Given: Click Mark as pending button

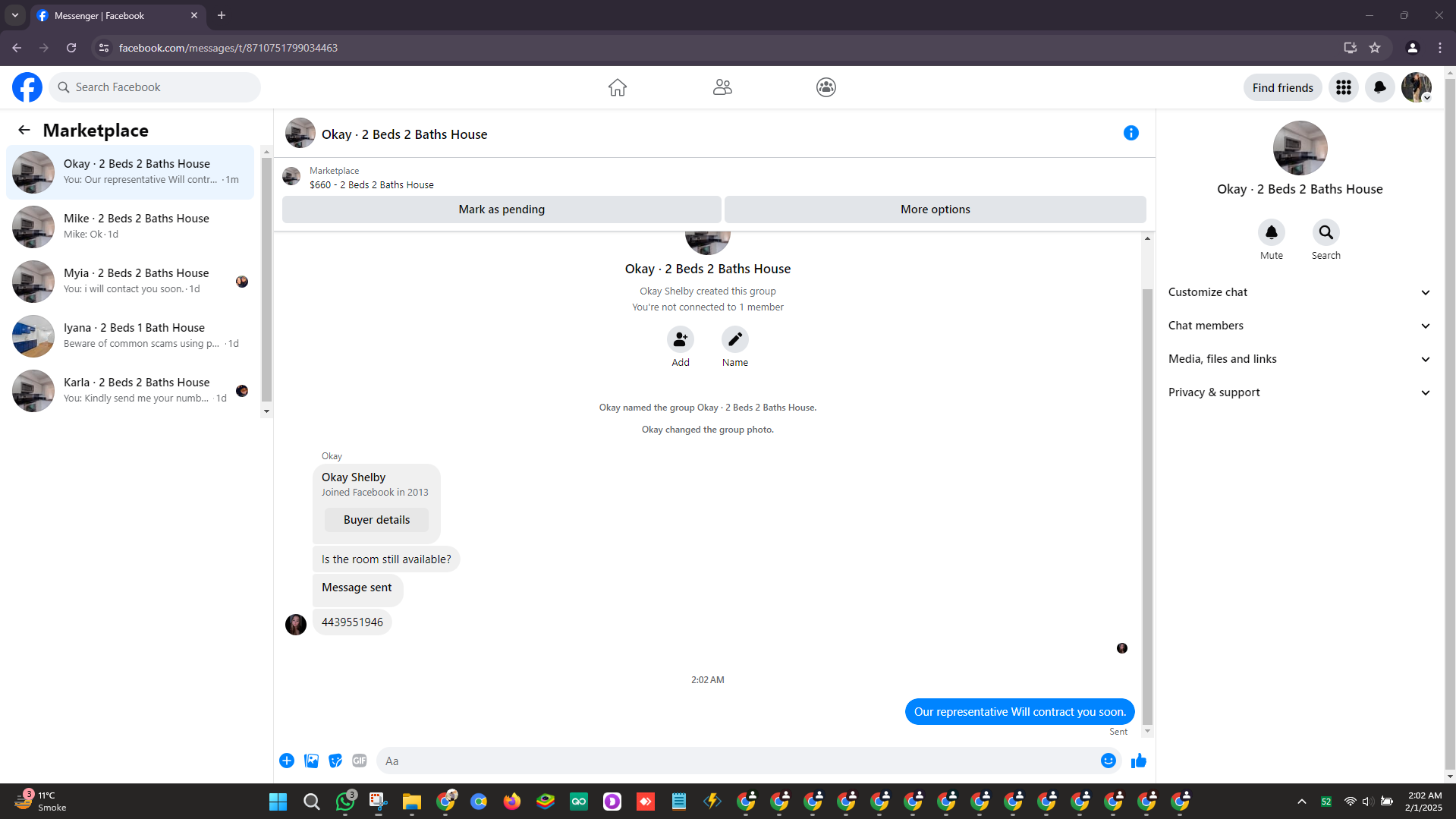Looking at the screenshot, I should (x=502, y=209).
